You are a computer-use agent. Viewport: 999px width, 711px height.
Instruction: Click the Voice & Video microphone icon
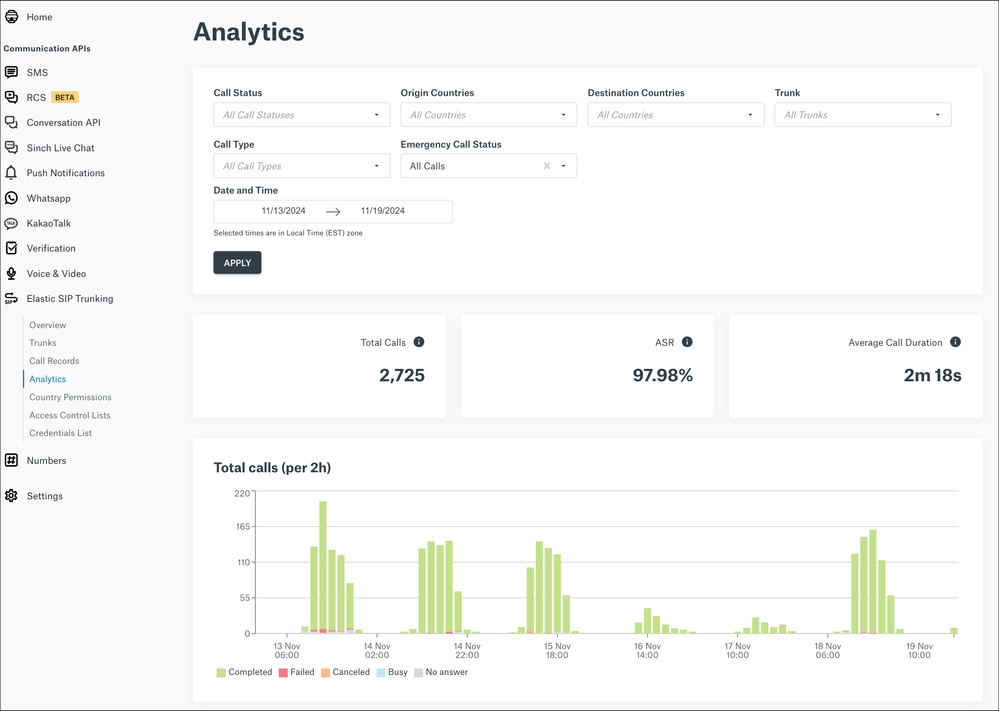click(x=11, y=273)
